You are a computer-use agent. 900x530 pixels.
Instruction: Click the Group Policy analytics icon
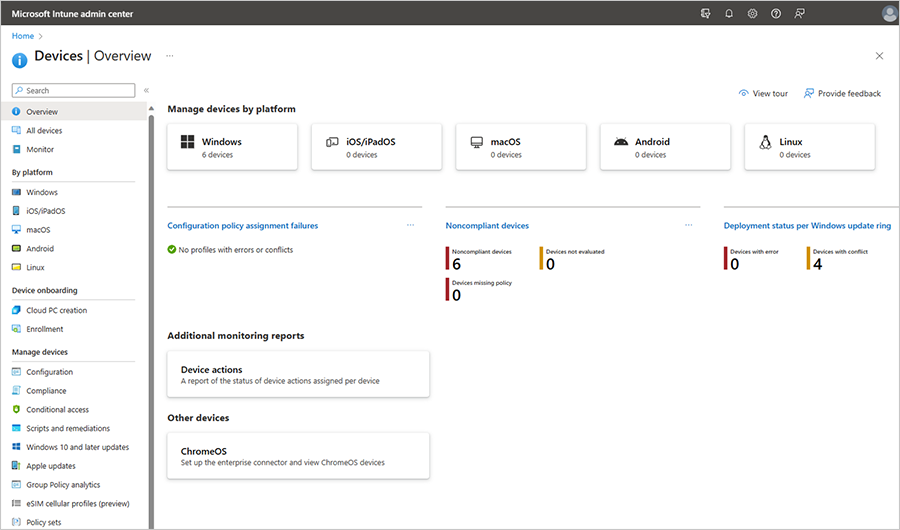click(x=16, y=485)
